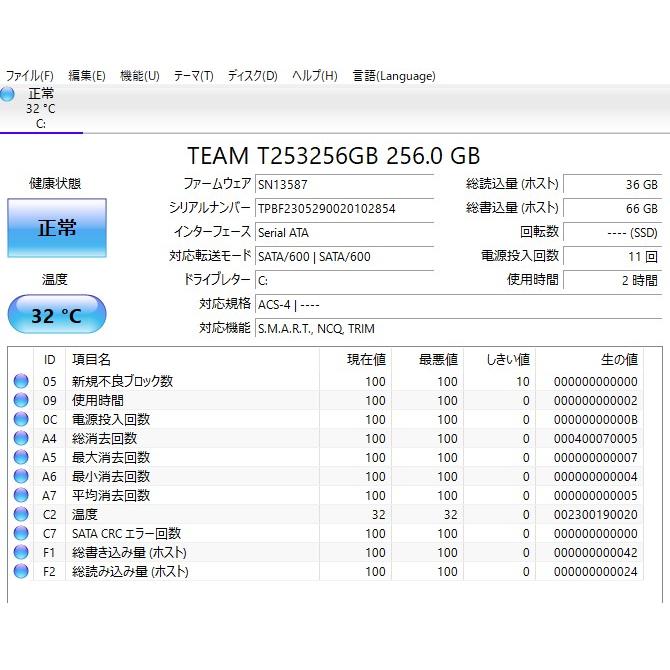
Task: Click the status orb for attribute A4
Action: tap(21, 438)
